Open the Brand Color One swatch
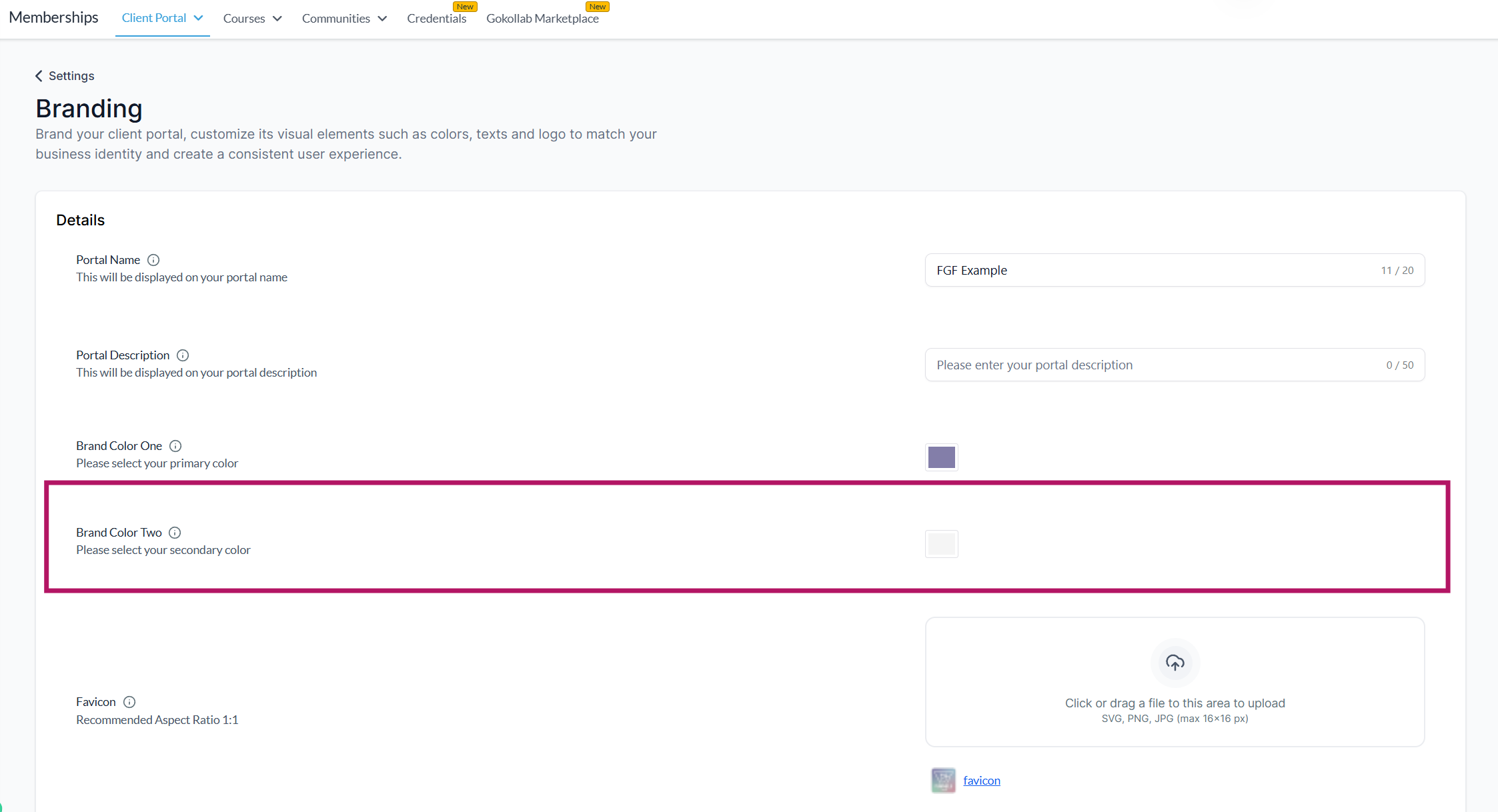The width and height of the screenshot is (1498, 812). (941, 457)
